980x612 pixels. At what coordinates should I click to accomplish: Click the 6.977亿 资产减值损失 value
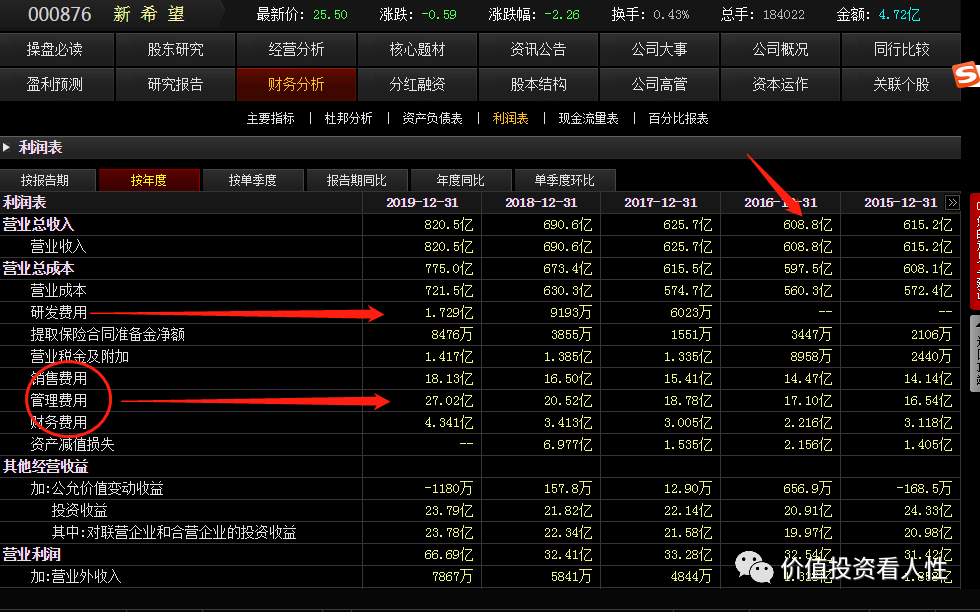(x=568, y=444)
